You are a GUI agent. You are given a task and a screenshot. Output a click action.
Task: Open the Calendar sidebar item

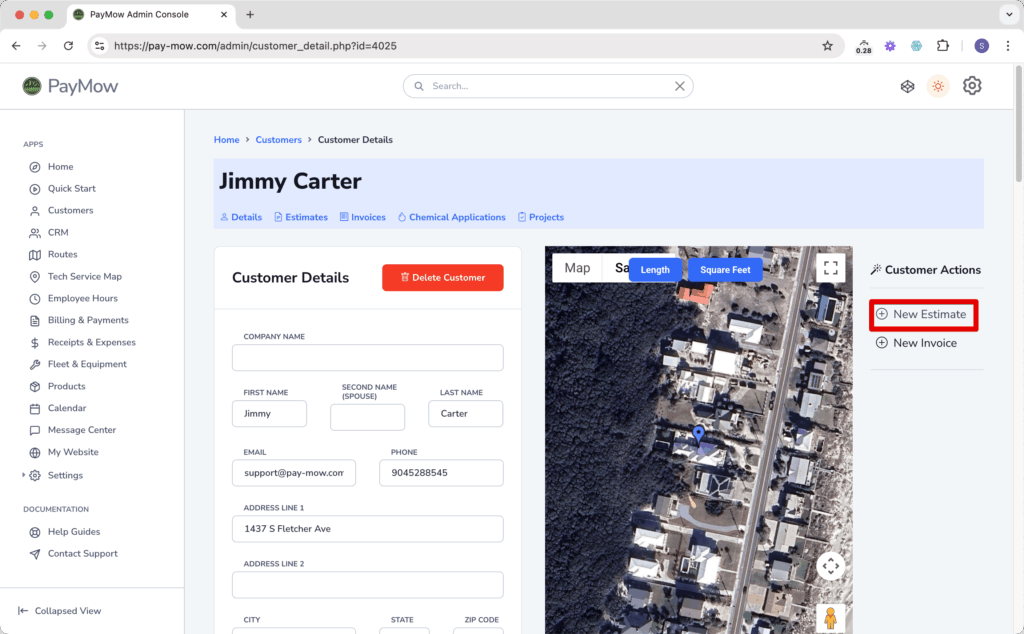coord(58,408)
